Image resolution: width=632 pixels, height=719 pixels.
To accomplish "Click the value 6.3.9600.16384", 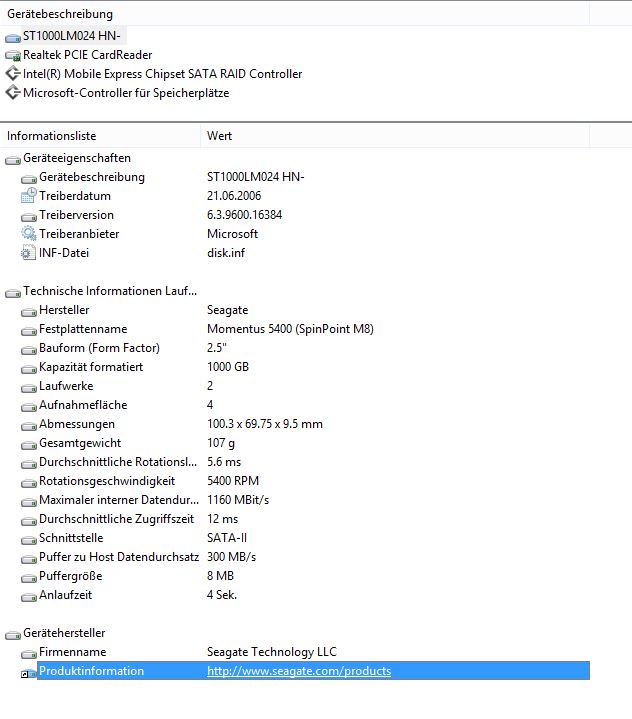I will pyautogui.click(x=244, y=215).
